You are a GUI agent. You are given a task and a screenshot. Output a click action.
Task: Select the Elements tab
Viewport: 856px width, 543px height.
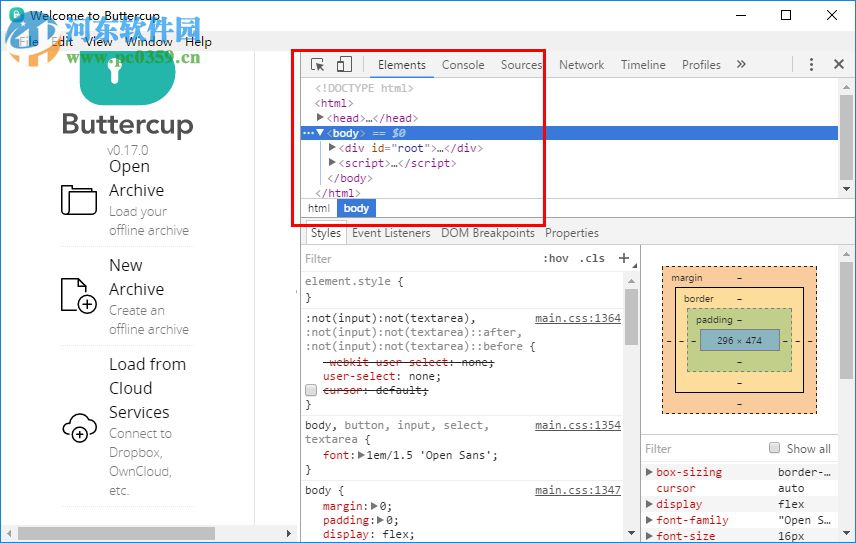tap(402, 65)
